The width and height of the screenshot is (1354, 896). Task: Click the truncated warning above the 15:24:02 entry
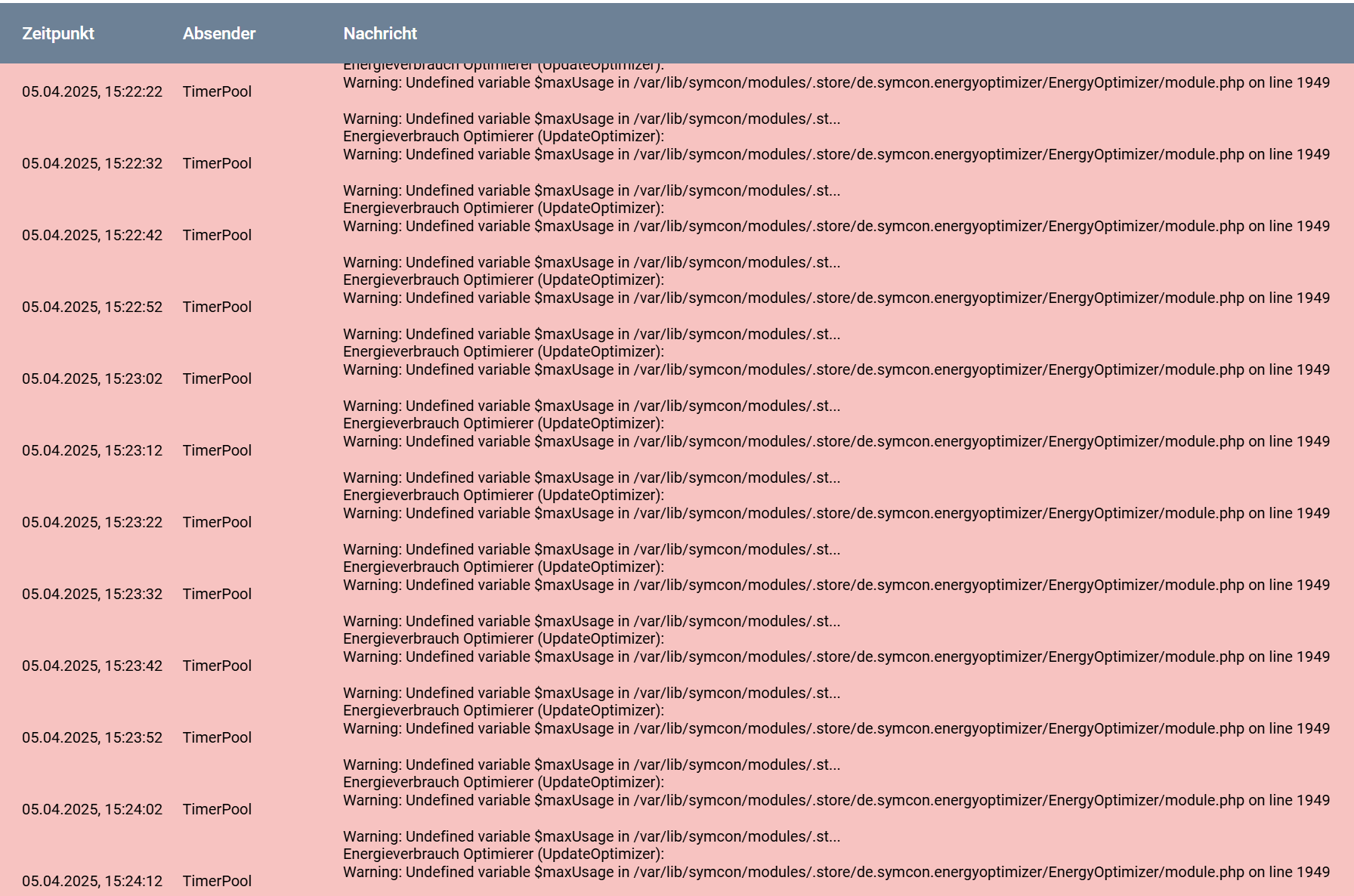coord(592,765)
